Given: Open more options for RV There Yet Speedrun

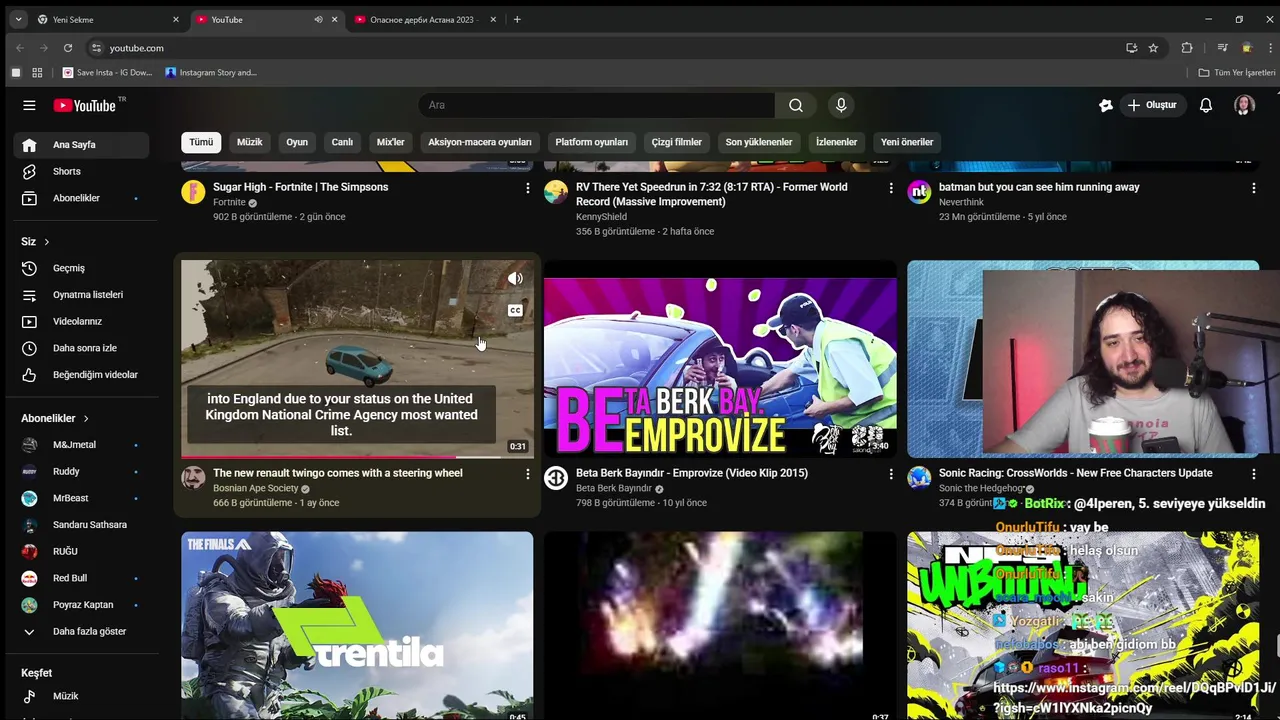Looking at the screenshot, I should point(891,188).
